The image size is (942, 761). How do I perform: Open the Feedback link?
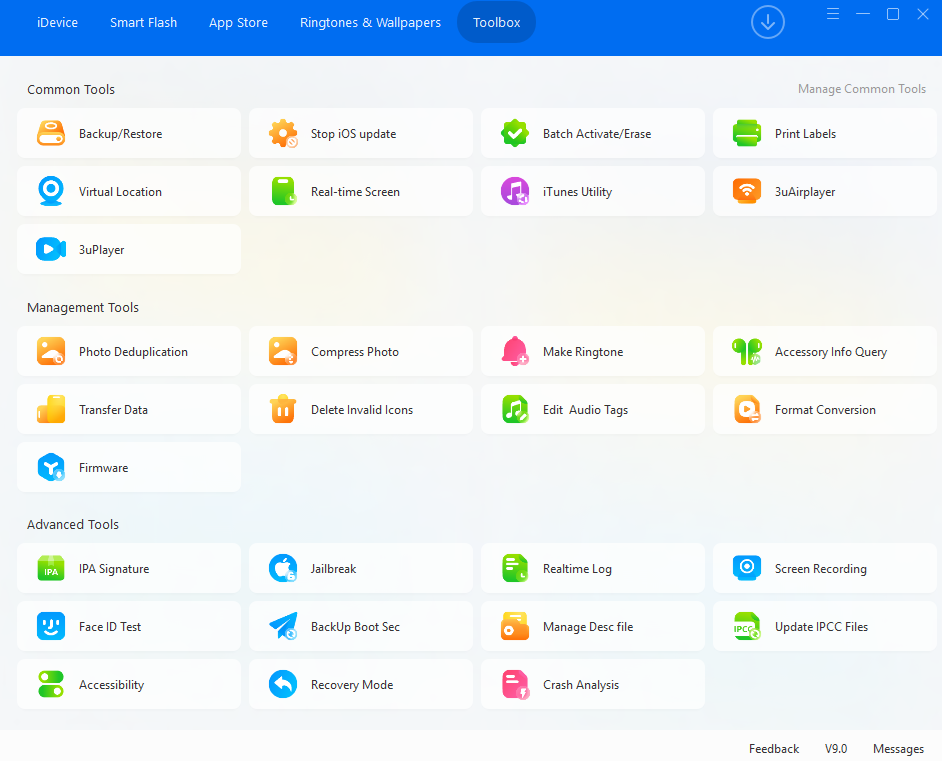pyautogui.click(x=774, y=748)
